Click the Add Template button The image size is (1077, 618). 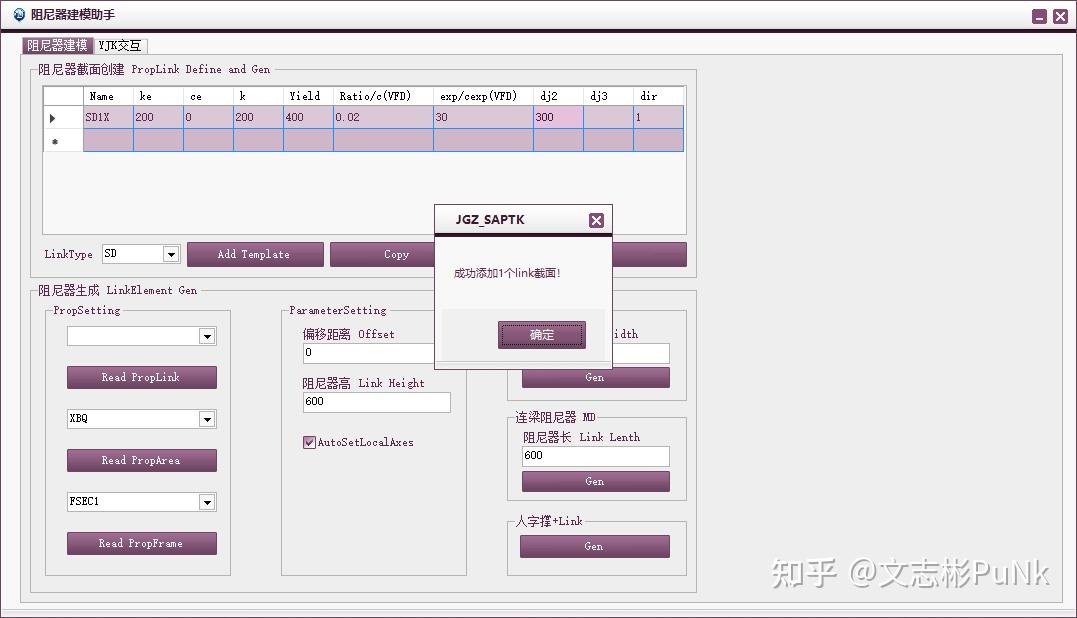click(255, 253)
